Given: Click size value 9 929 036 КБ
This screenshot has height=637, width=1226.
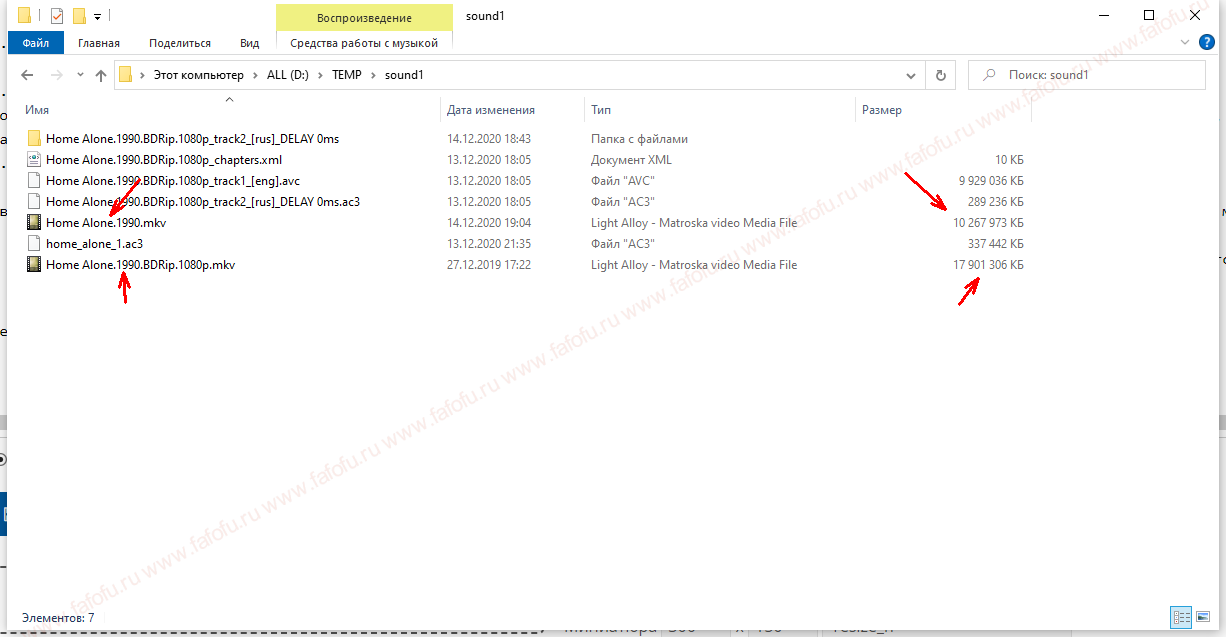Looking at the screenshot, I should [991, 181].
